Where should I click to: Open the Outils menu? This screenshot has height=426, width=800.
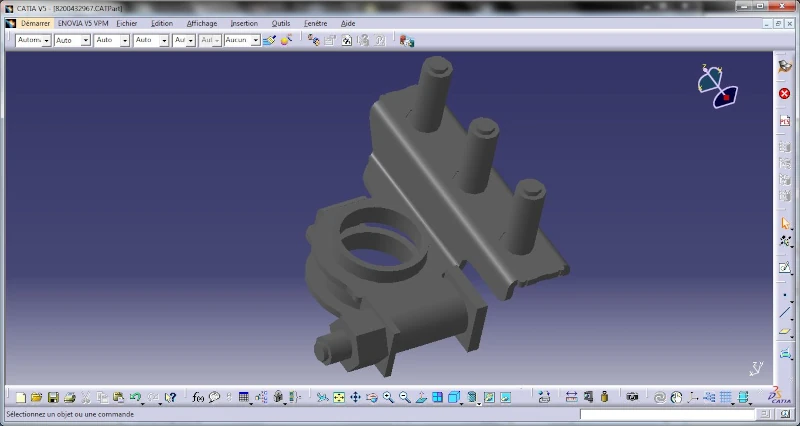[281, 23]
